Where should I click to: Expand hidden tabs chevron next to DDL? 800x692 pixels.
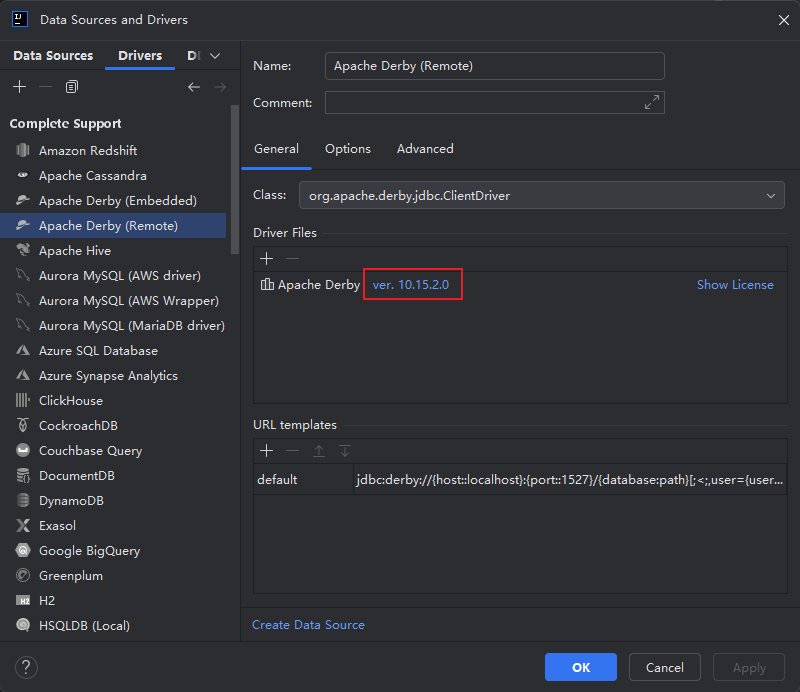[215, 56]
